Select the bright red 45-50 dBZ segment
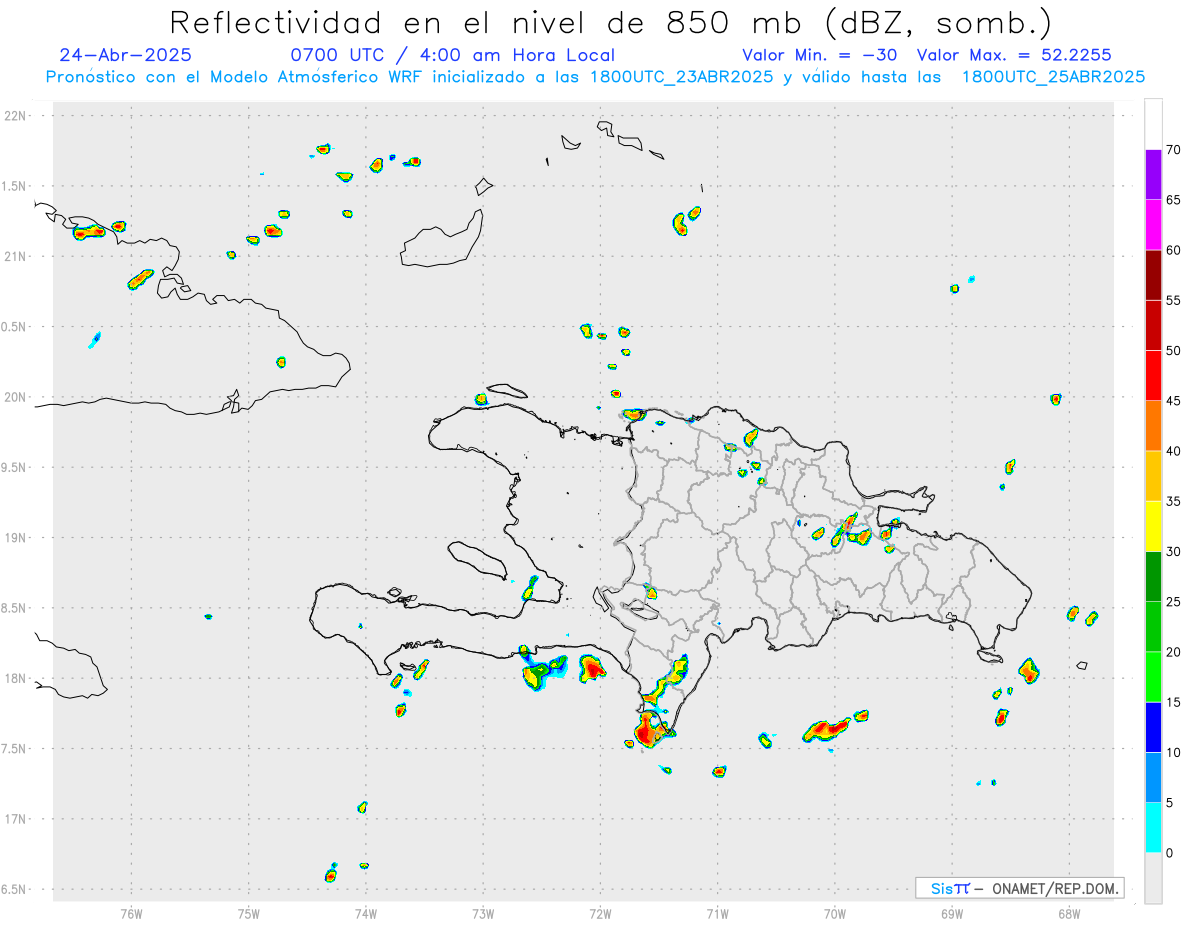 click(1153, 376)
